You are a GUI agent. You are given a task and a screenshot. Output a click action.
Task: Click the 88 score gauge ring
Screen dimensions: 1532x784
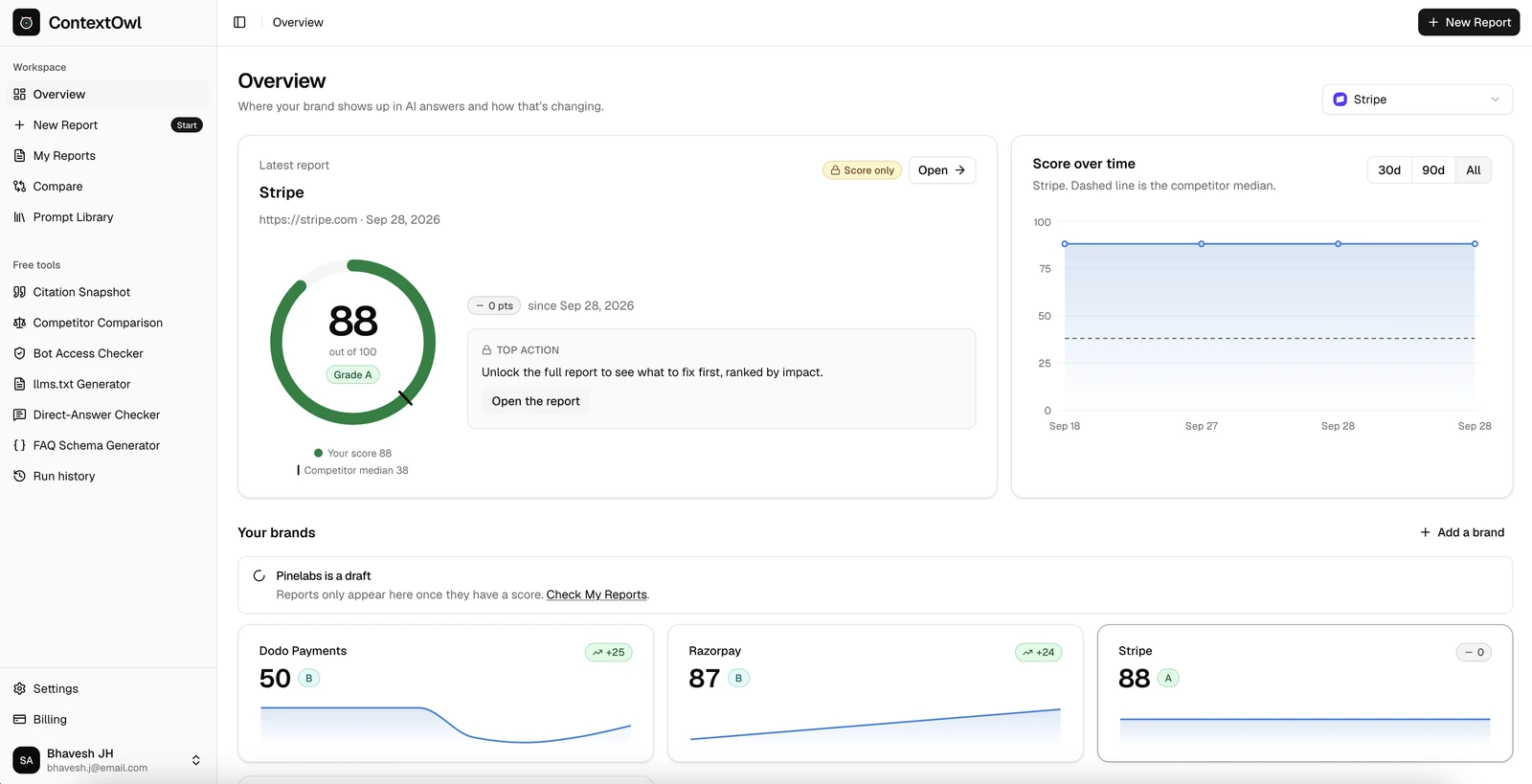point(353,342)
